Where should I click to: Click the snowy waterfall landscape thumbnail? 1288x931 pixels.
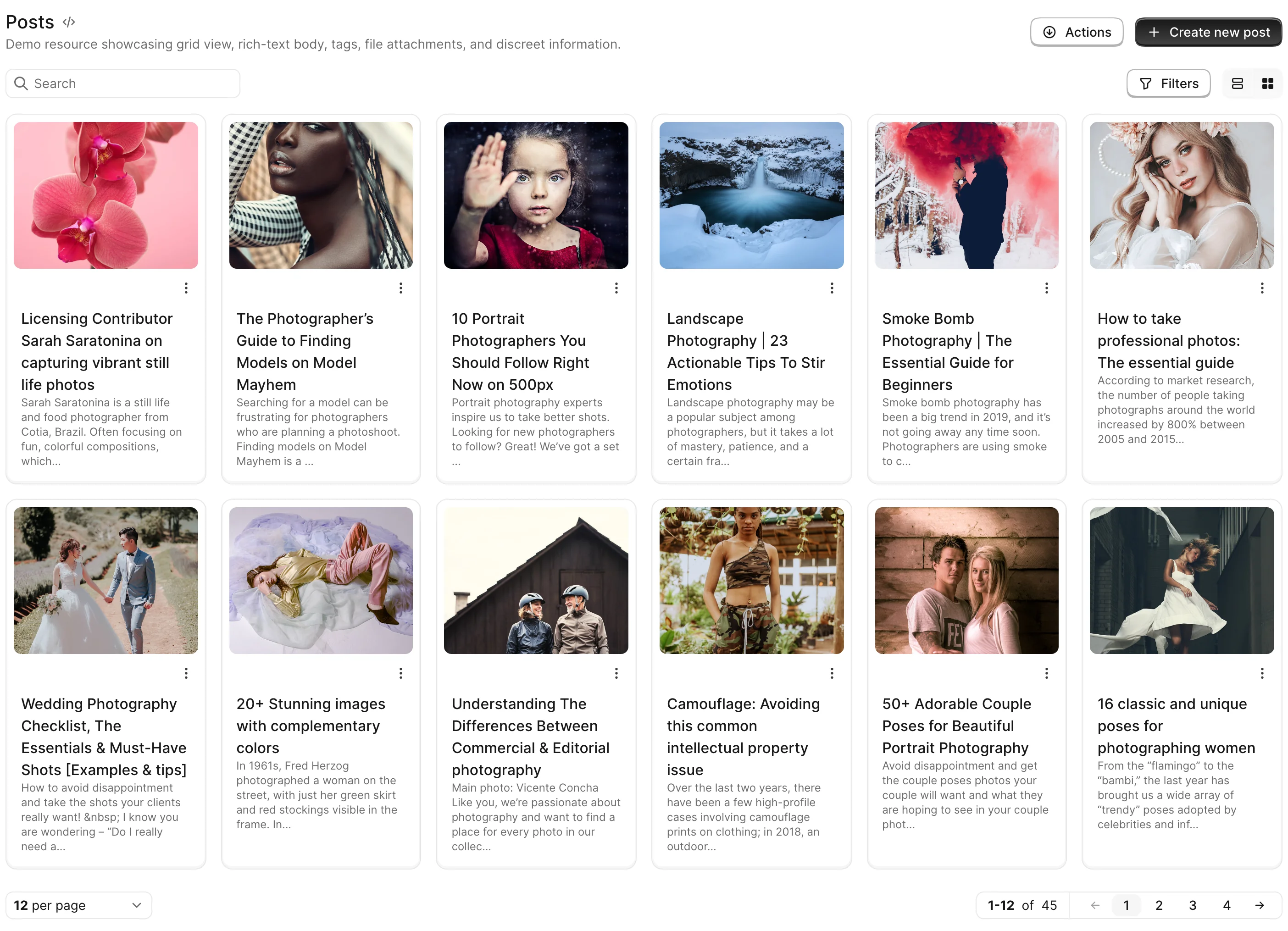751,195
